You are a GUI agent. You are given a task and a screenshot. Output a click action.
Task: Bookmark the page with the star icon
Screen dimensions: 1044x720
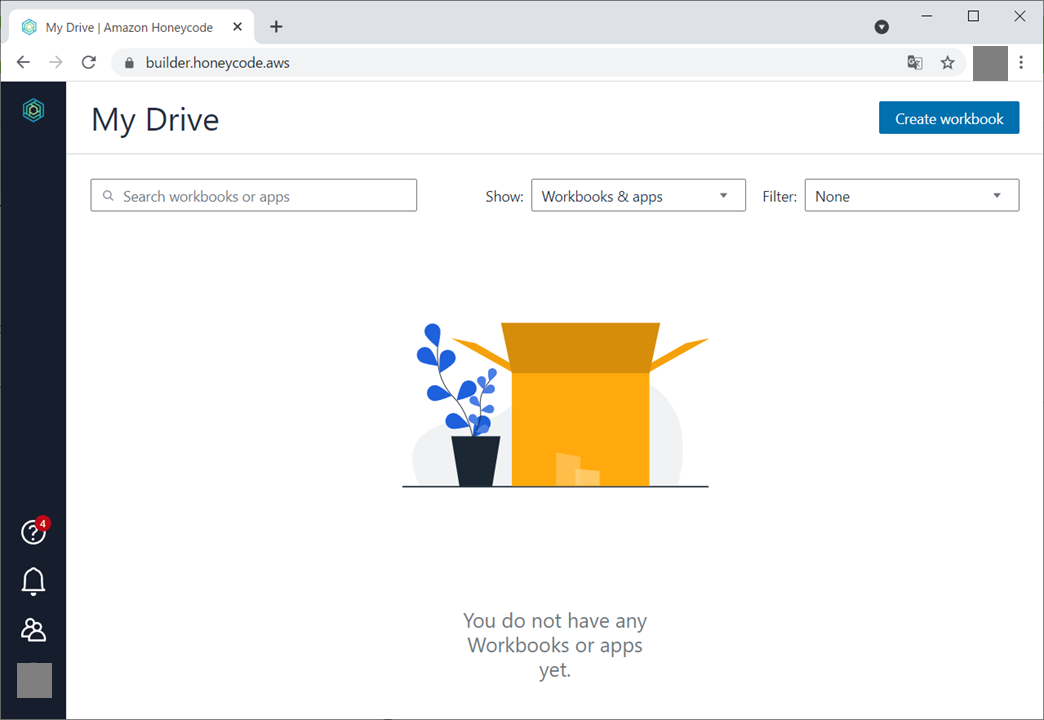947,63
